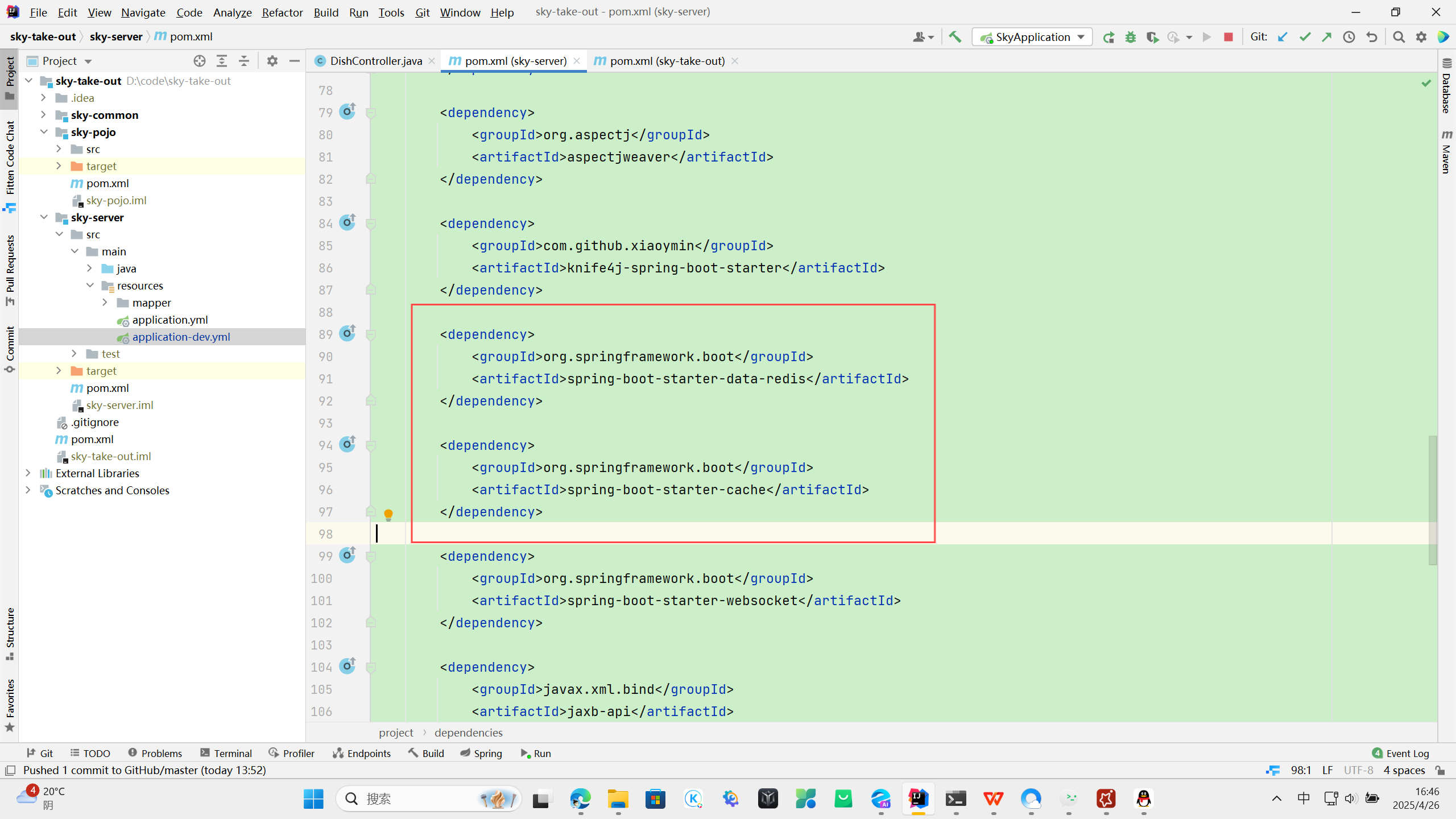The height and width of the screenshot is (819, 1456).
Task: Click the editor vertical scrollbar thumb
Action: tap(1432, 499)
